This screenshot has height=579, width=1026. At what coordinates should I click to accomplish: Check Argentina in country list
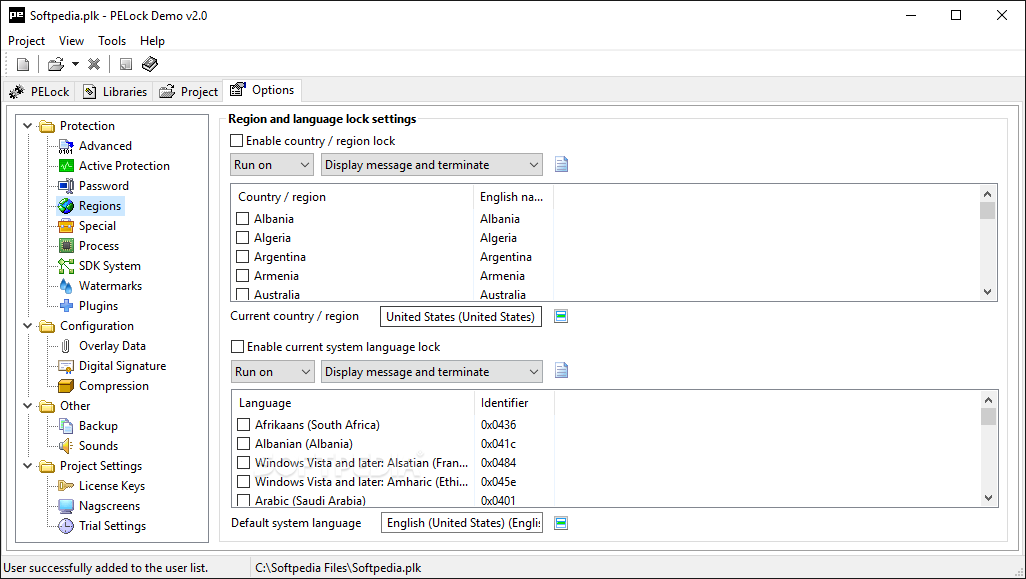click(x=243, y=256)
